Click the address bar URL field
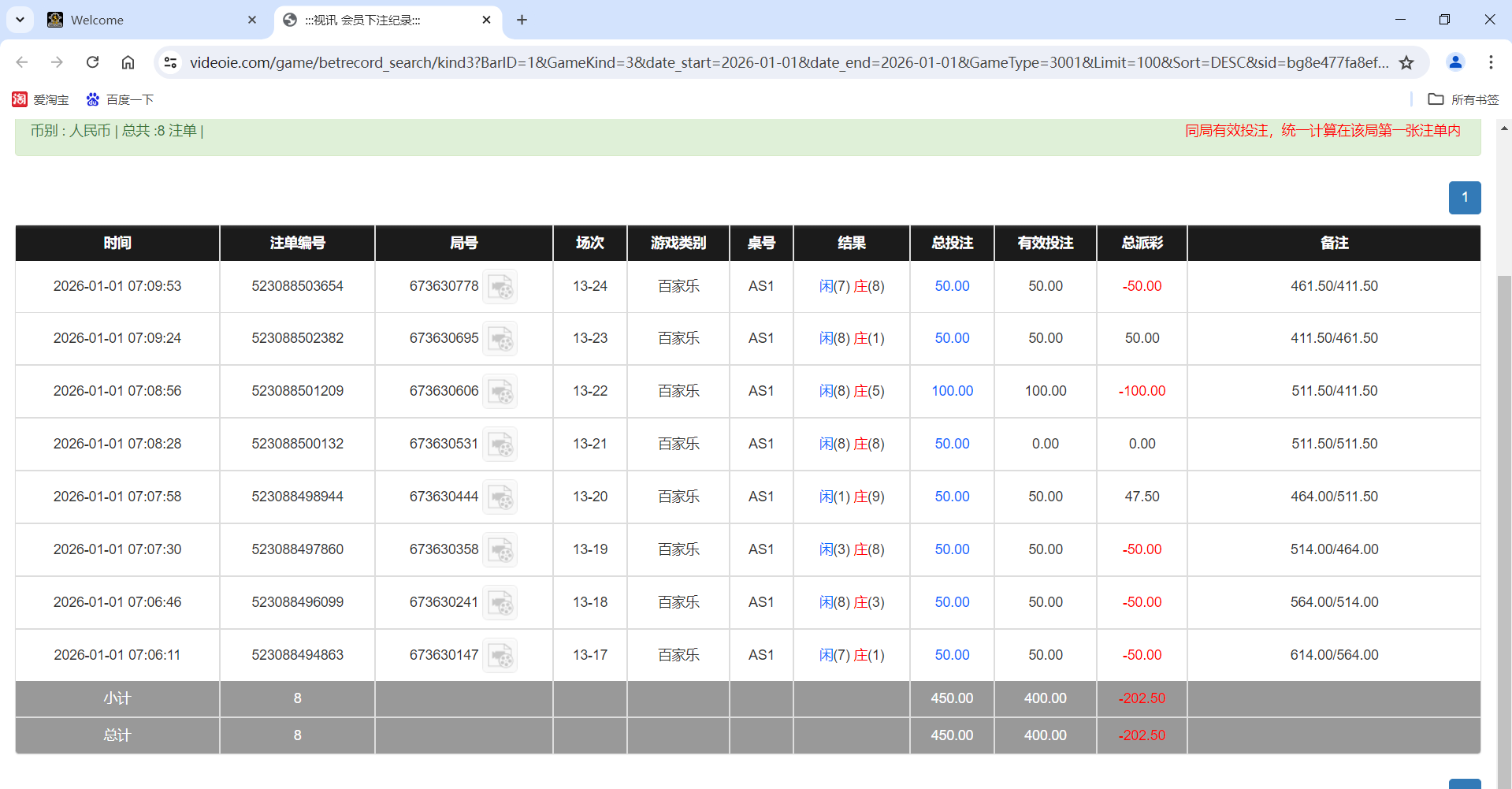The image size is (1512, 789). coord(788,62)
